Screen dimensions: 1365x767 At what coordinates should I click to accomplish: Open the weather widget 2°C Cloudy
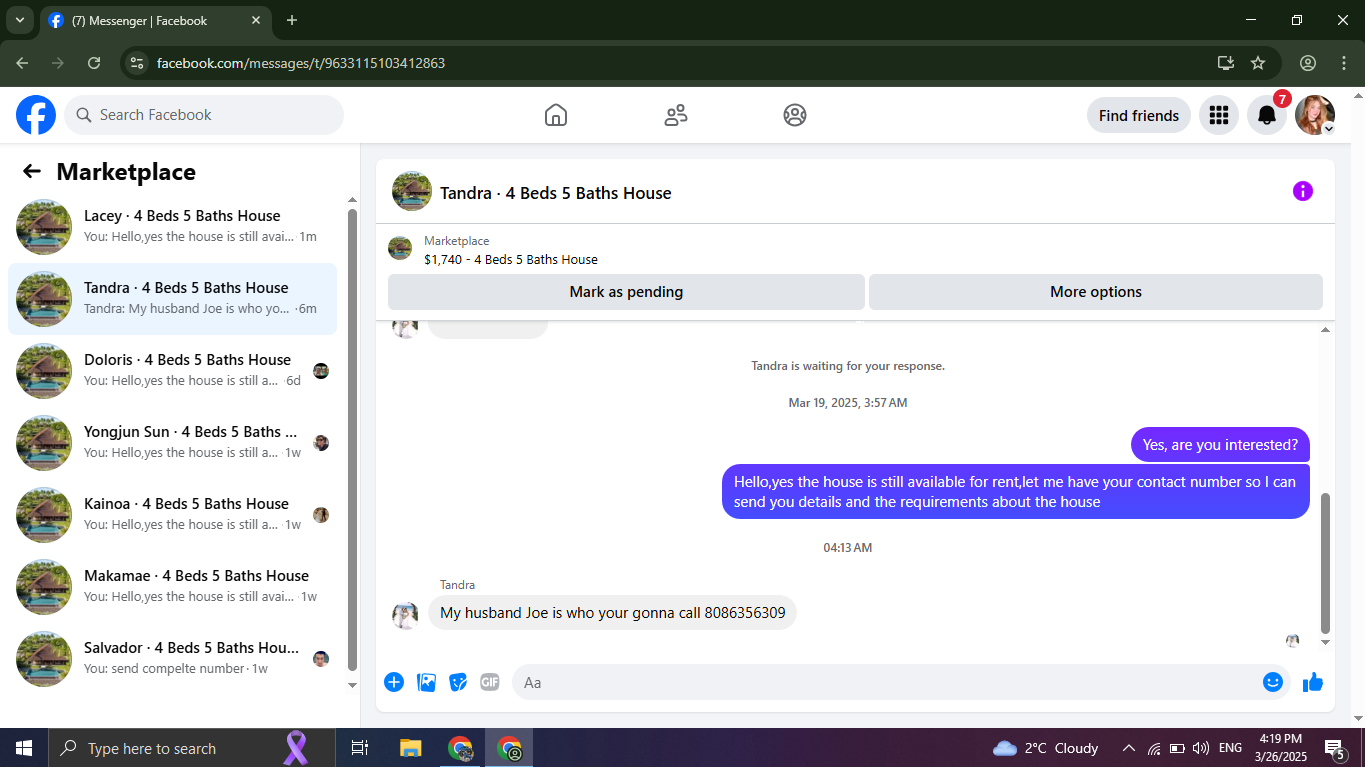pos(1046,748)
